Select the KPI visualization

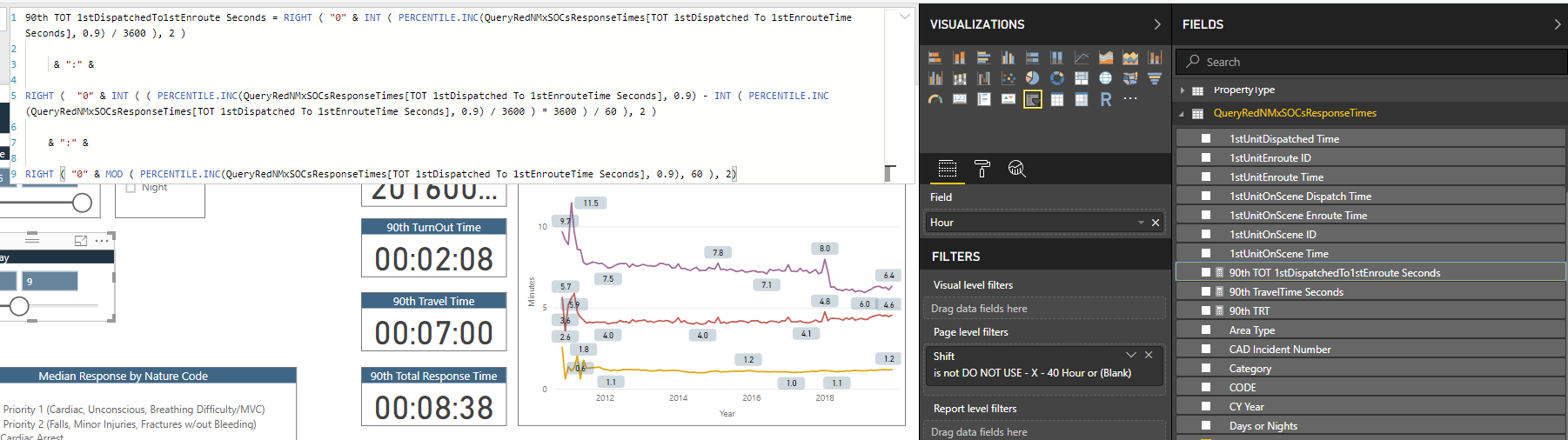click(1008, 99)
